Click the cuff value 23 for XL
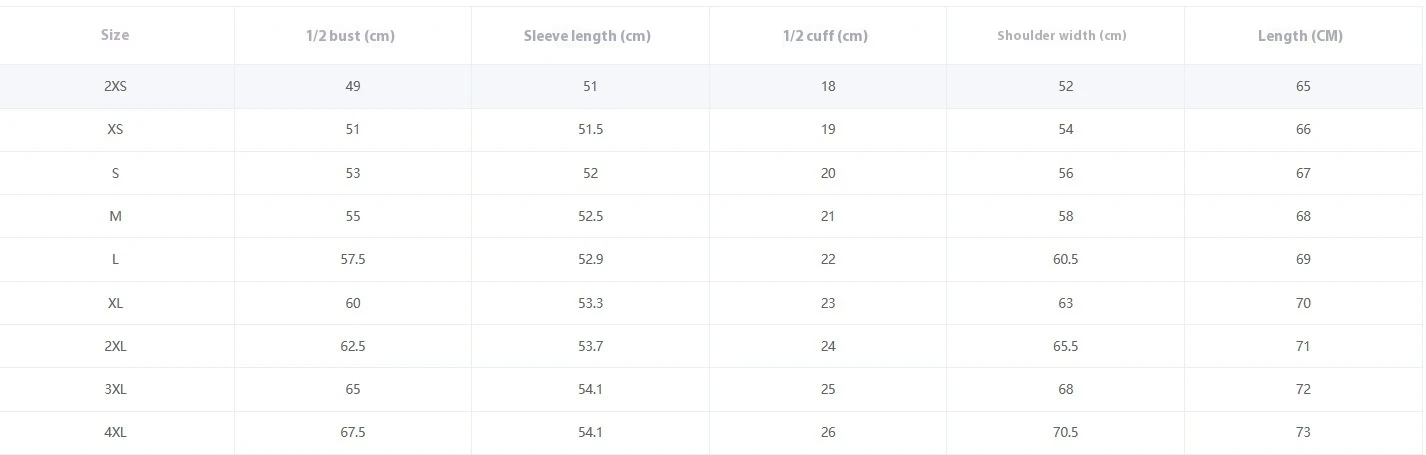The image size is (1426, 455). click(x=828, y=303)
